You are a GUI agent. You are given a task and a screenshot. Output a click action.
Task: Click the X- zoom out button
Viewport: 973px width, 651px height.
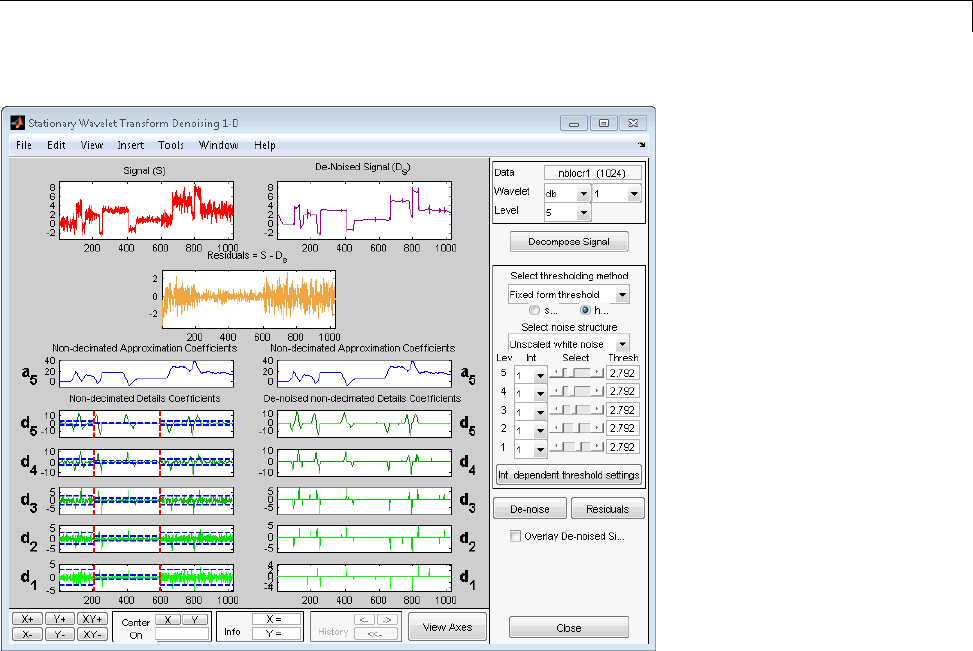point(25,634)
